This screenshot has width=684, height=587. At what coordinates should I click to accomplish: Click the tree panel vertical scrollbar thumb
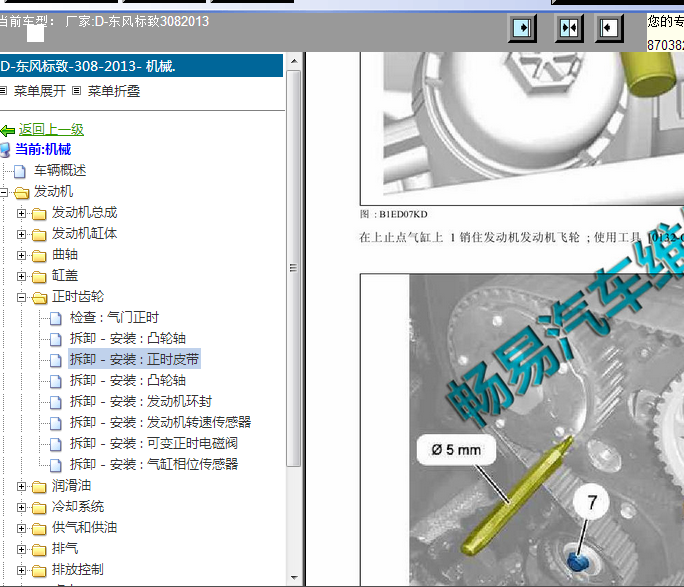click(x=294, y=268)
